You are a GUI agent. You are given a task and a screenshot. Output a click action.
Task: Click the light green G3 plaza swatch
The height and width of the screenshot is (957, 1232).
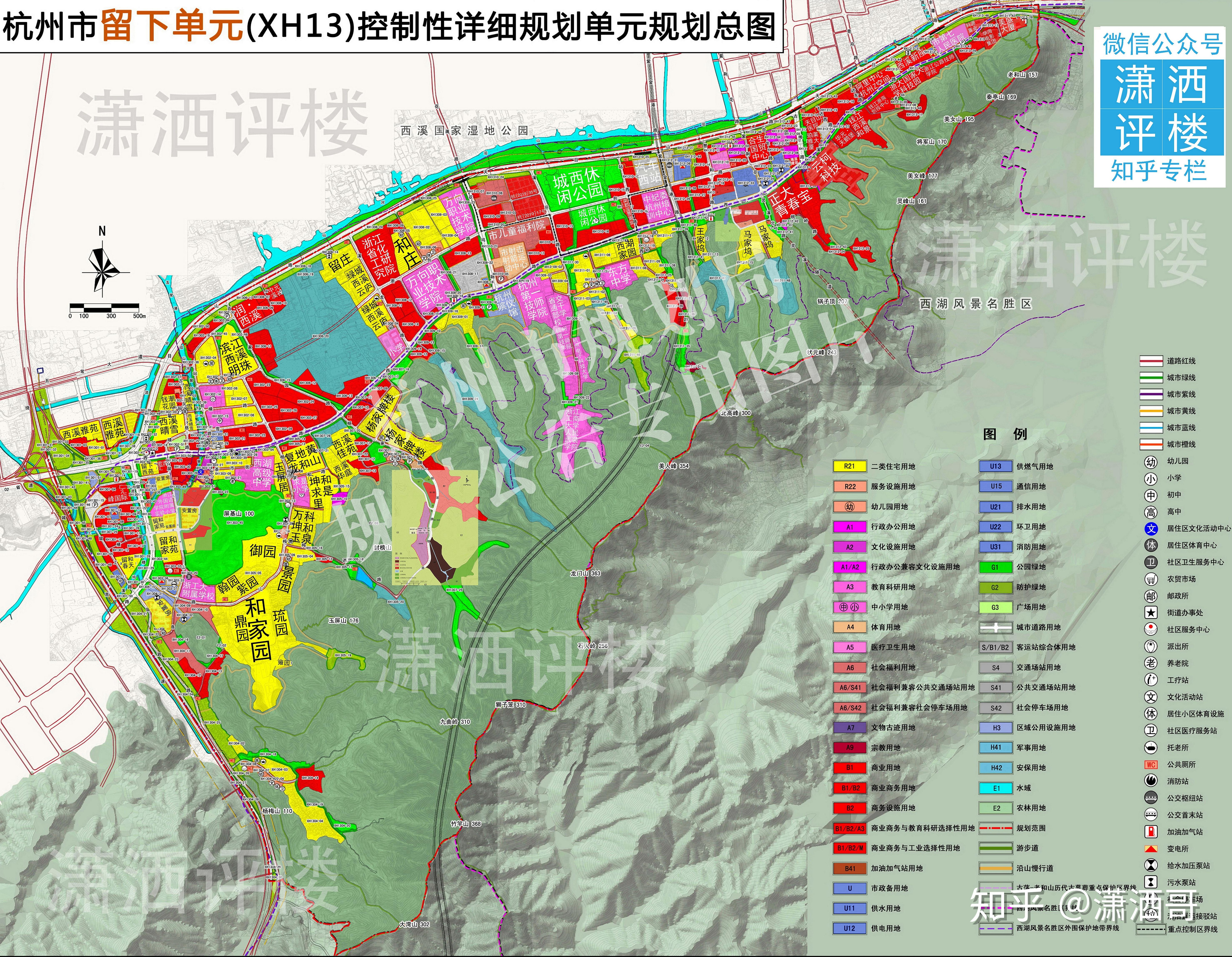(995, 607)
